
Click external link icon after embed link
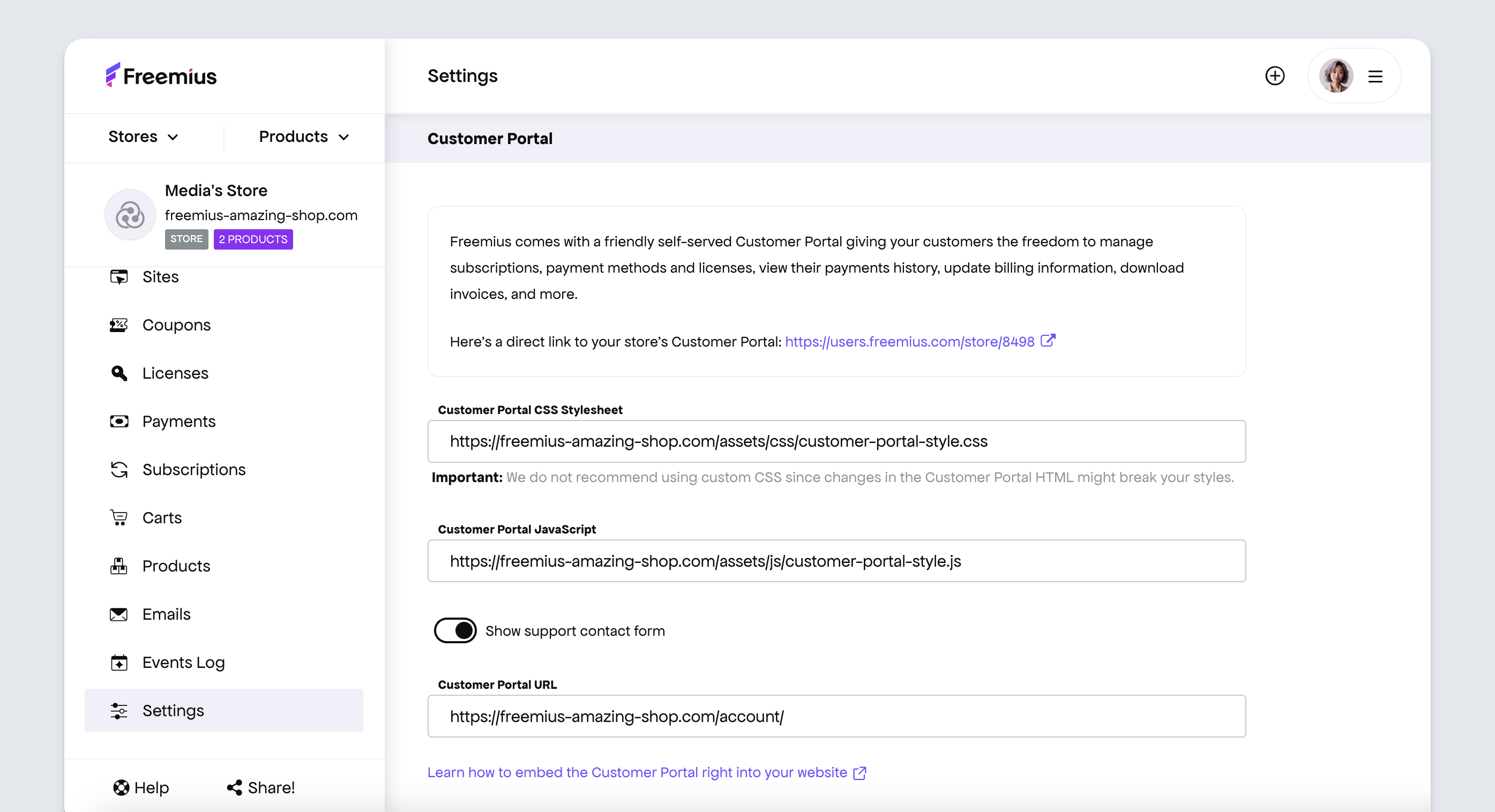click(x=859, y=772)
